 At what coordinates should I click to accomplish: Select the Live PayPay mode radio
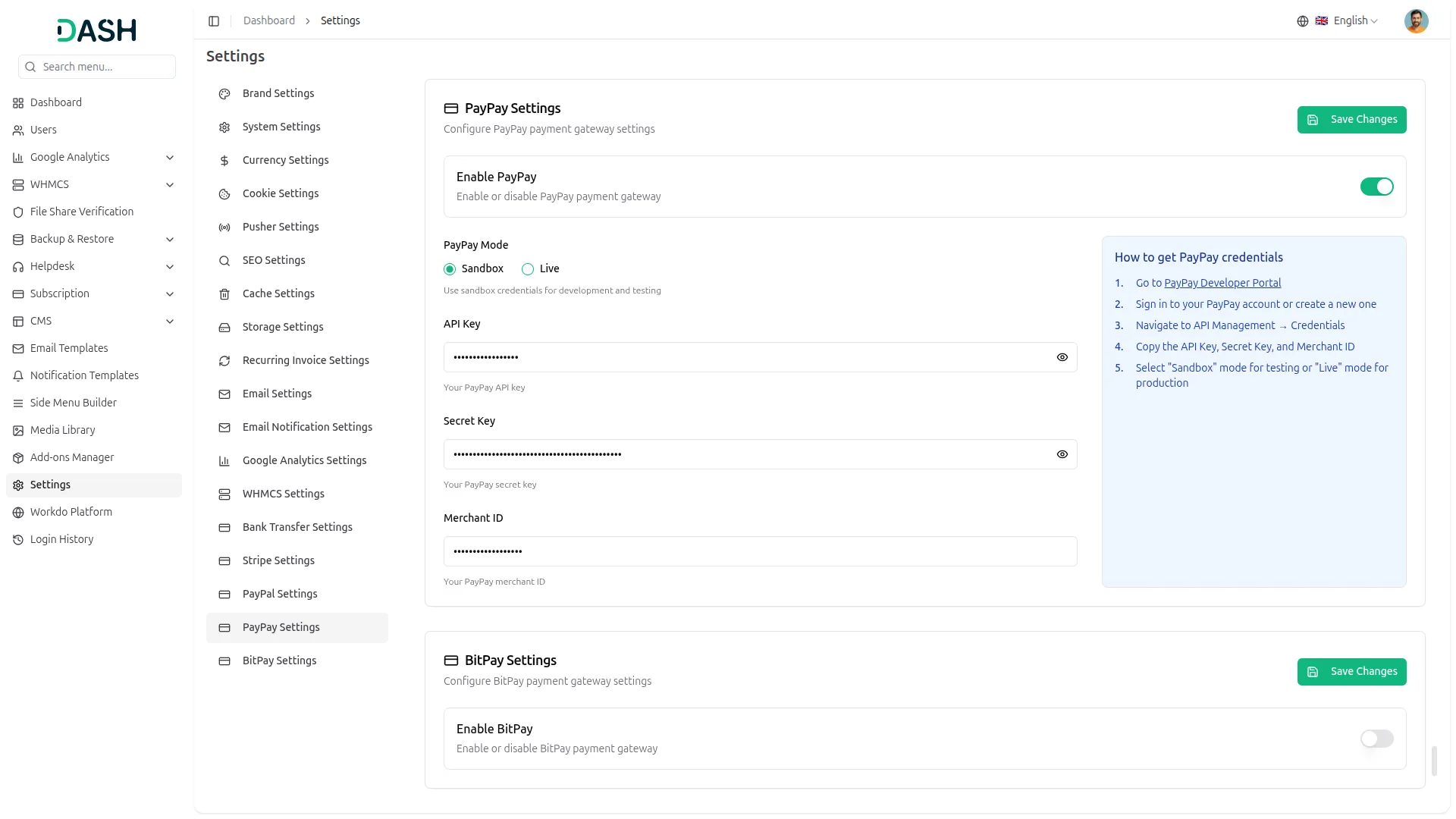pos(528,269)
